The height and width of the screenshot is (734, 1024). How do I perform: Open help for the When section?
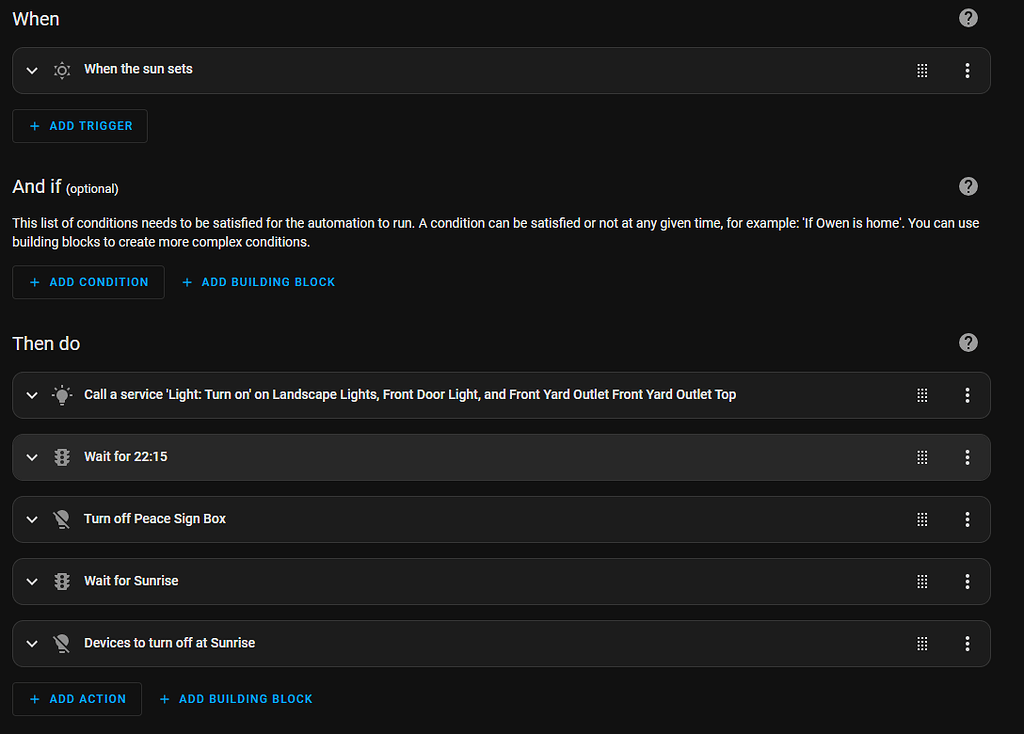968,18
